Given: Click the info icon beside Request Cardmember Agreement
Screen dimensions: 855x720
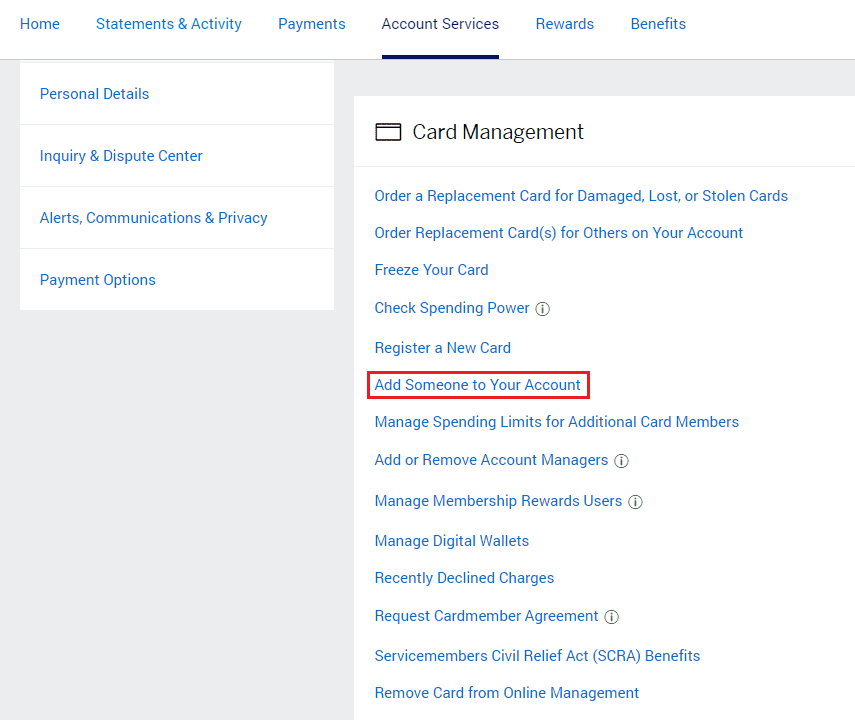Looking at the screenshot, I should pos(611,617).
